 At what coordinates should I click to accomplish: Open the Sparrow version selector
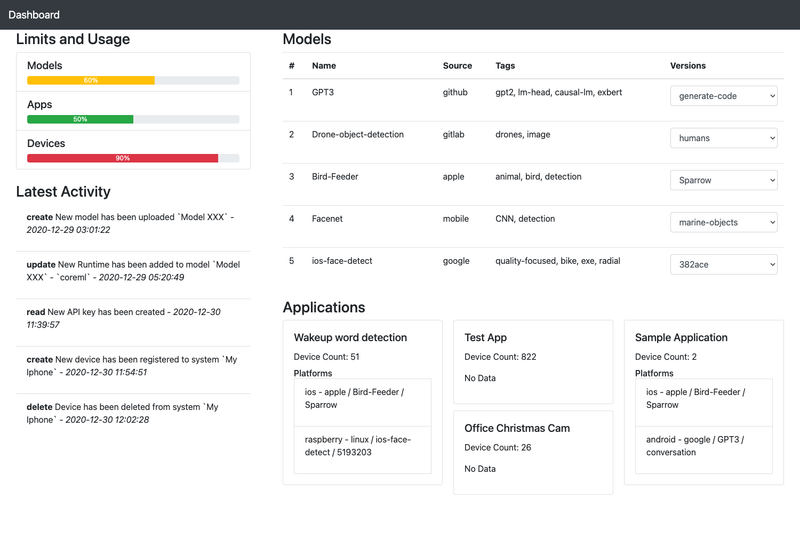pos(723,180)
